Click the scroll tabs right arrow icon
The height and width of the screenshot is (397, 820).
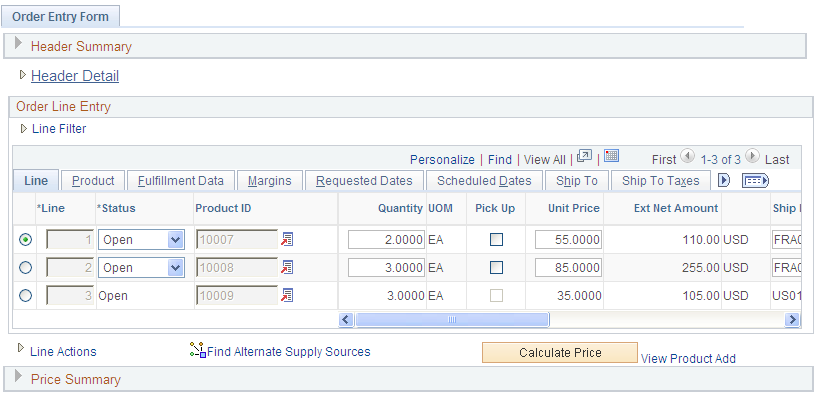(x=724, y=180)
